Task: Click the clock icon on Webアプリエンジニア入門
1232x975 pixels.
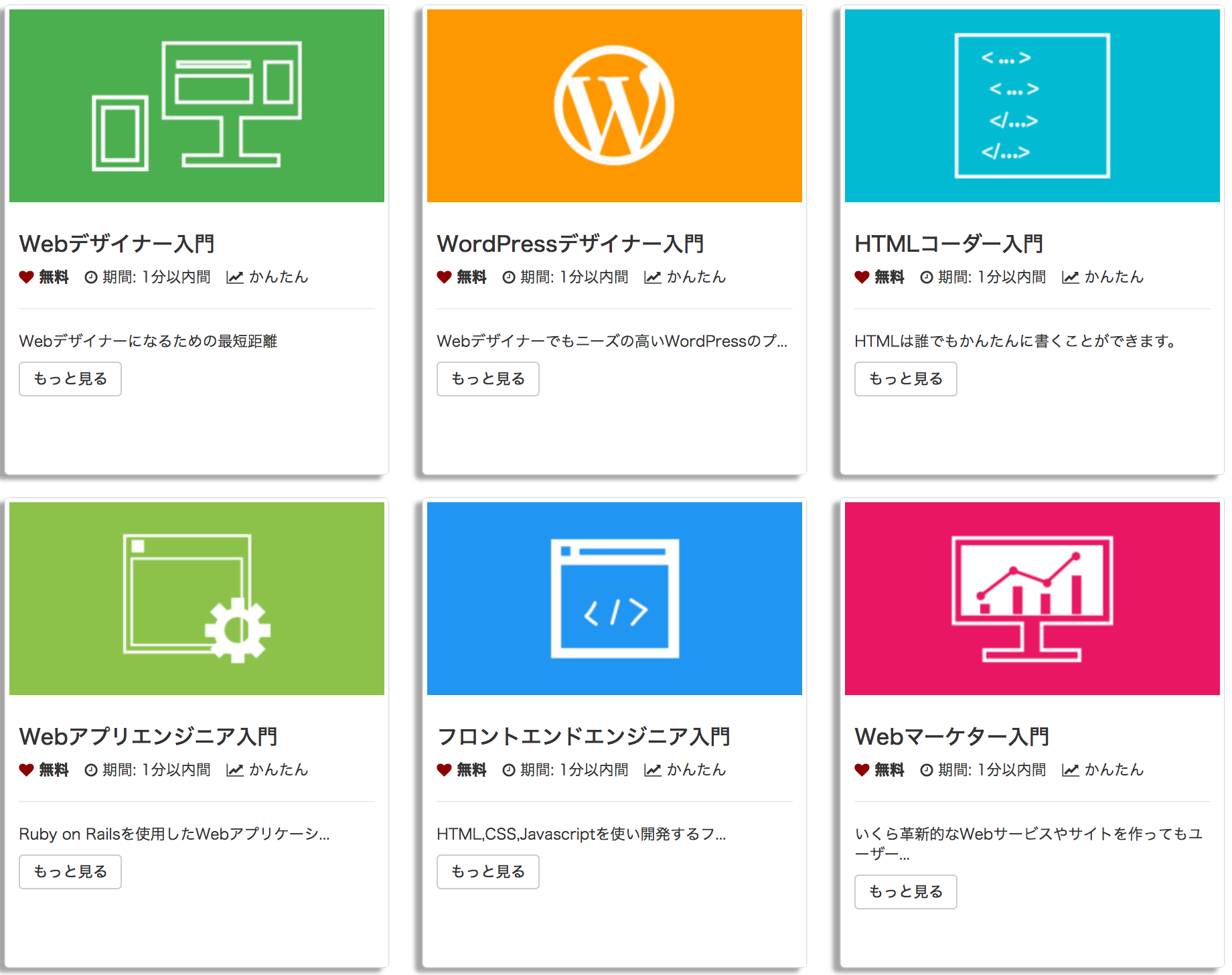Action: coord(91,770)
